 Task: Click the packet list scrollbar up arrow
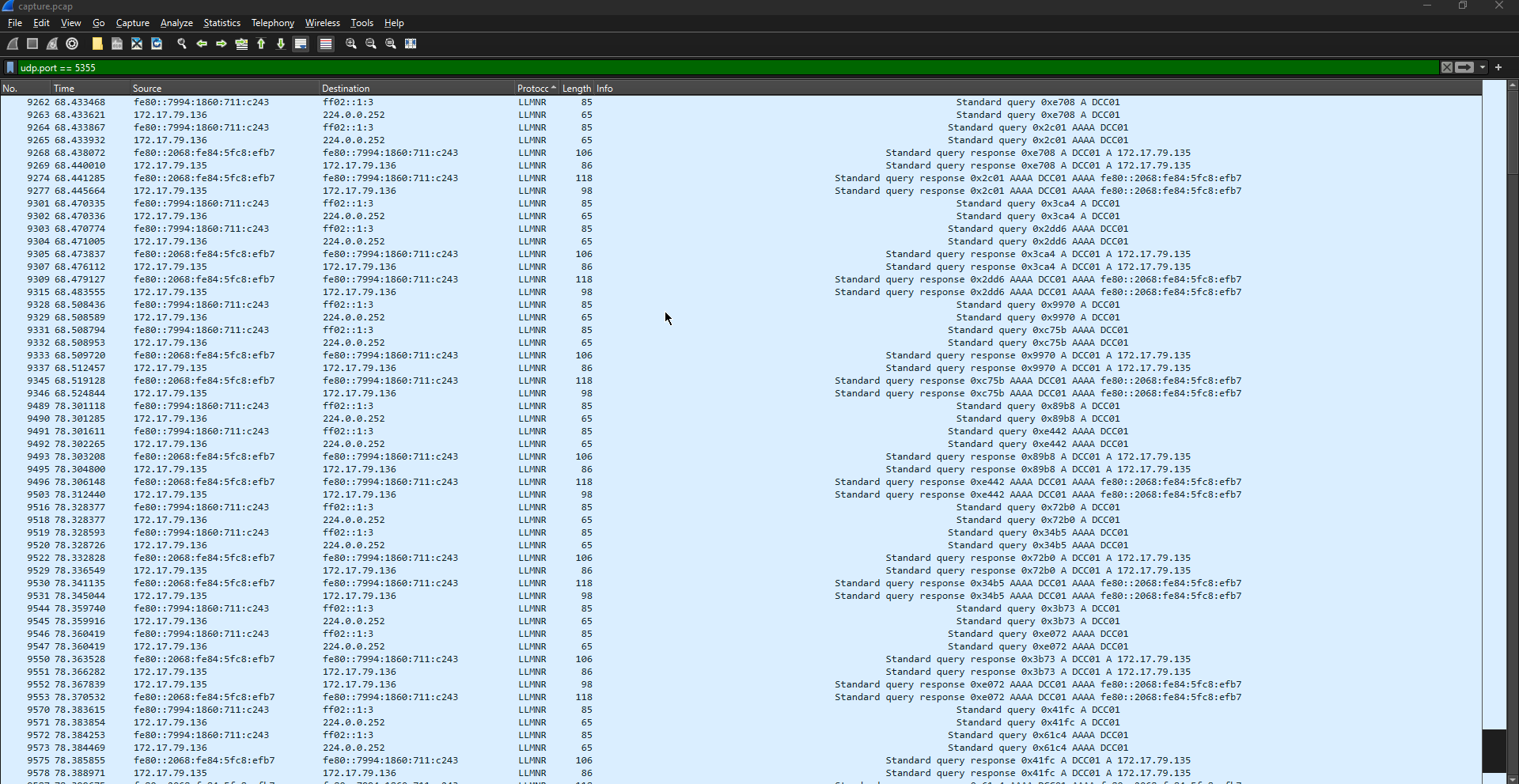[1513, 85]
